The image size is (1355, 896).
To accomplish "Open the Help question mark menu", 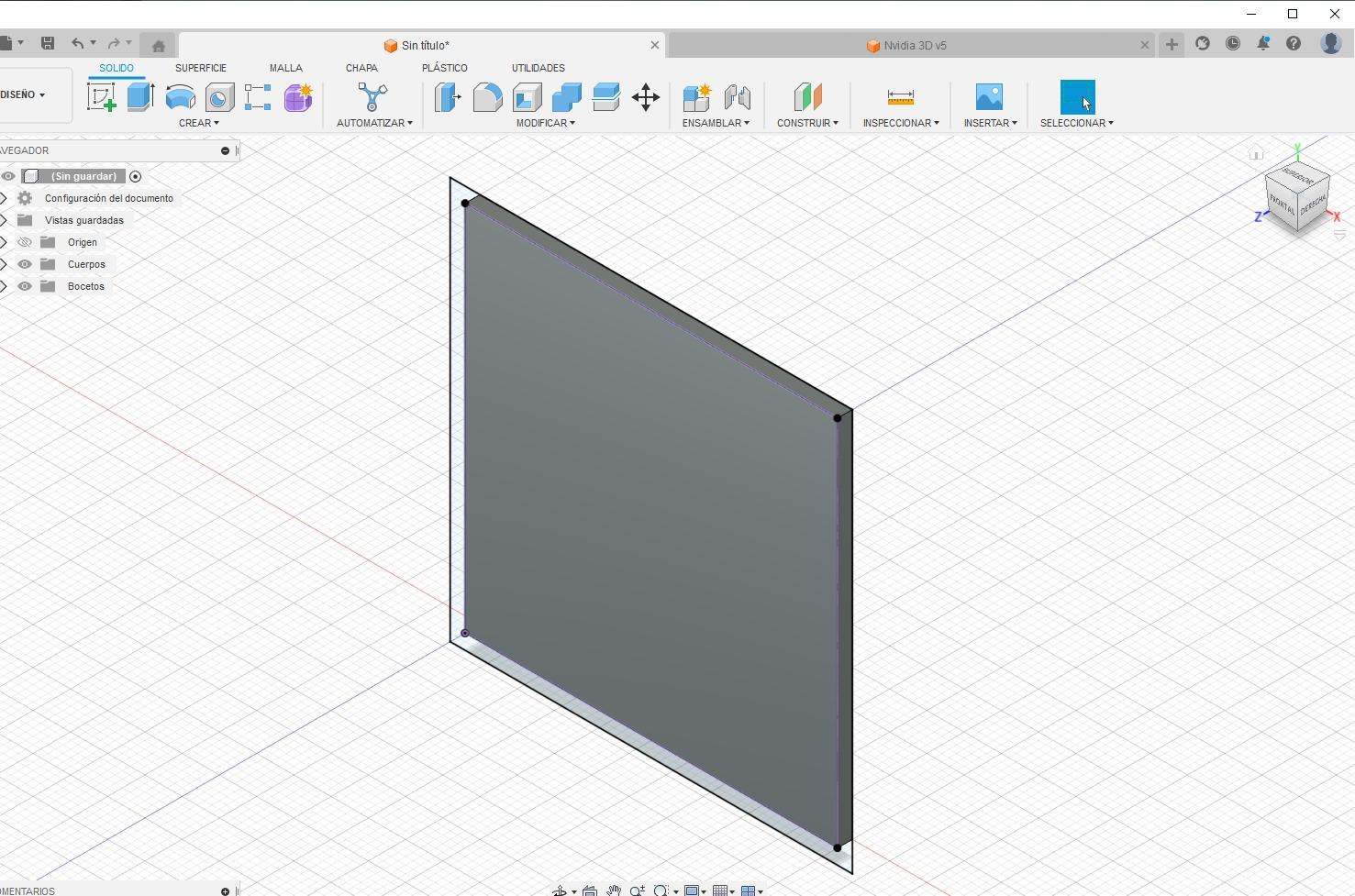I will (1294, 43).
